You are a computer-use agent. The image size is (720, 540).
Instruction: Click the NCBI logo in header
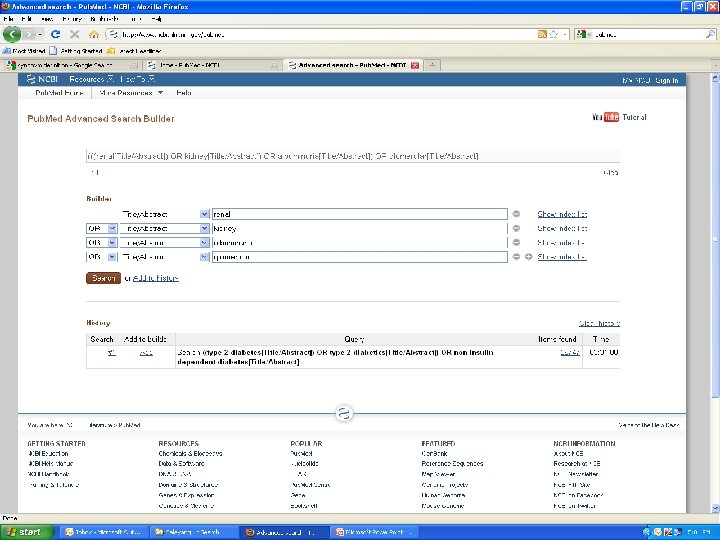coord(42,79)
